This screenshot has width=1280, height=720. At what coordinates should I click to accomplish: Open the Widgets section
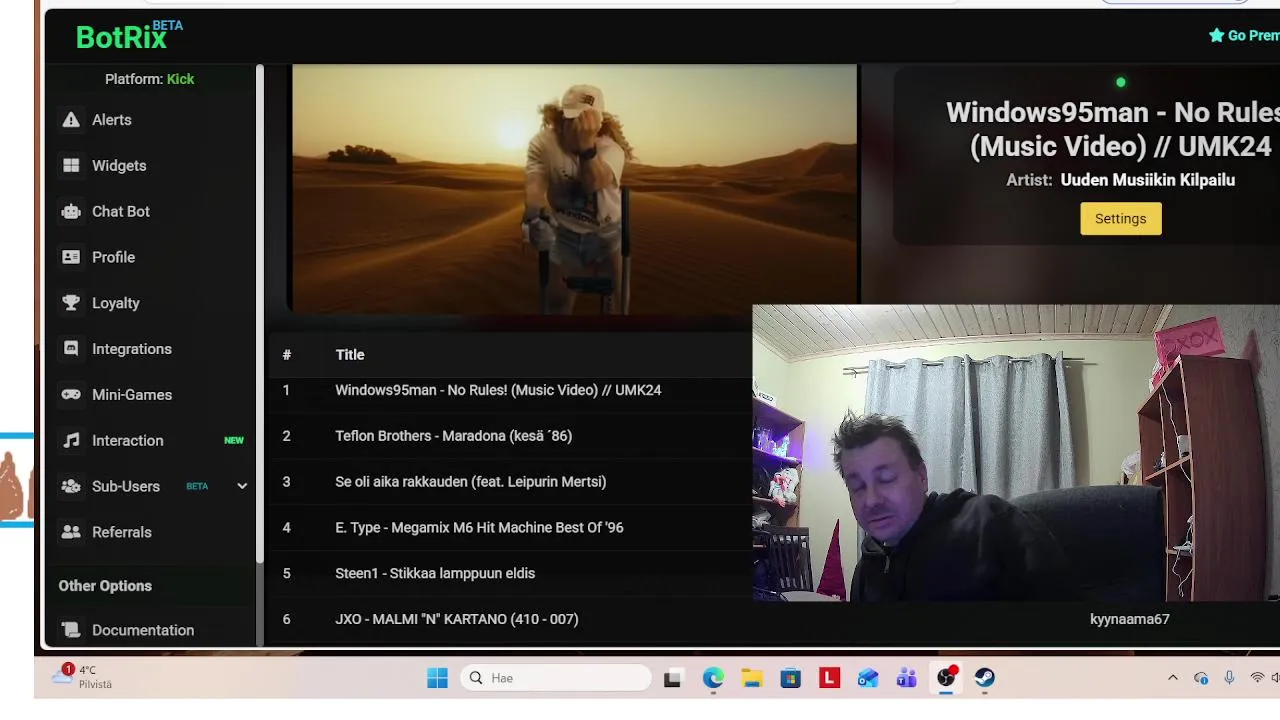[x=119, y=166]
